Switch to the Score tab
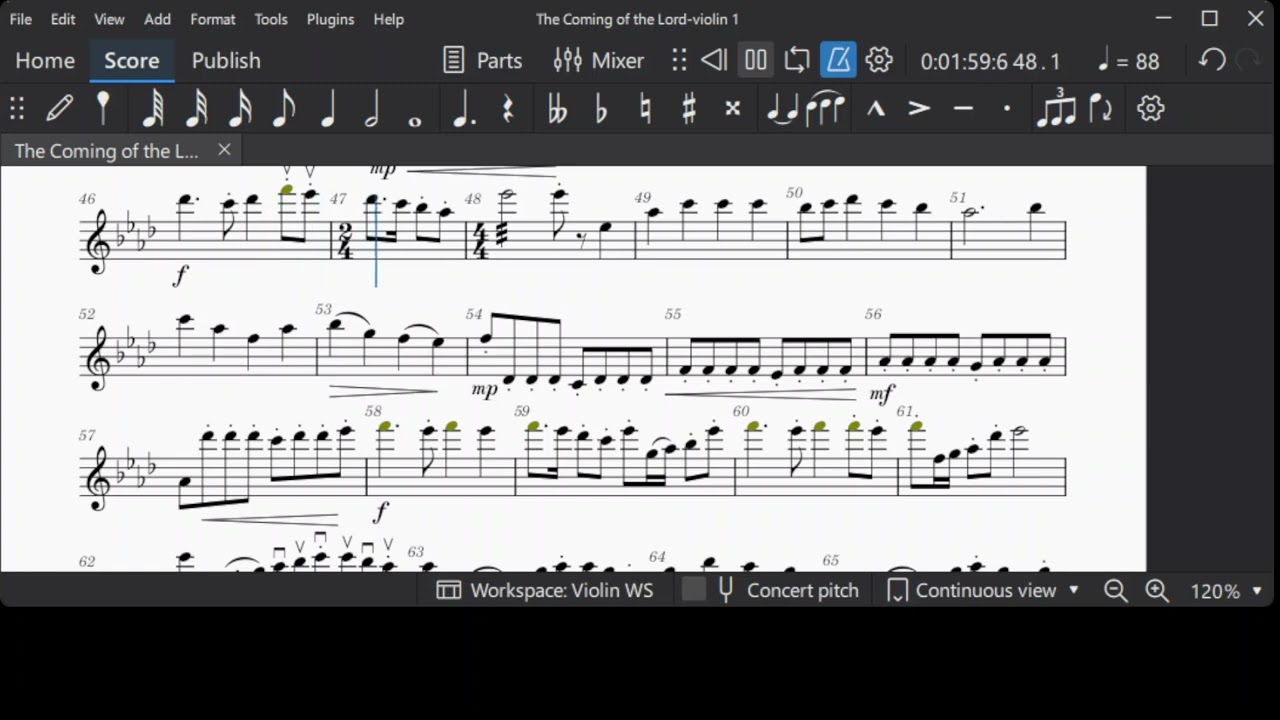Screen dimensions: 1280x720 click(x=132, y=60)
